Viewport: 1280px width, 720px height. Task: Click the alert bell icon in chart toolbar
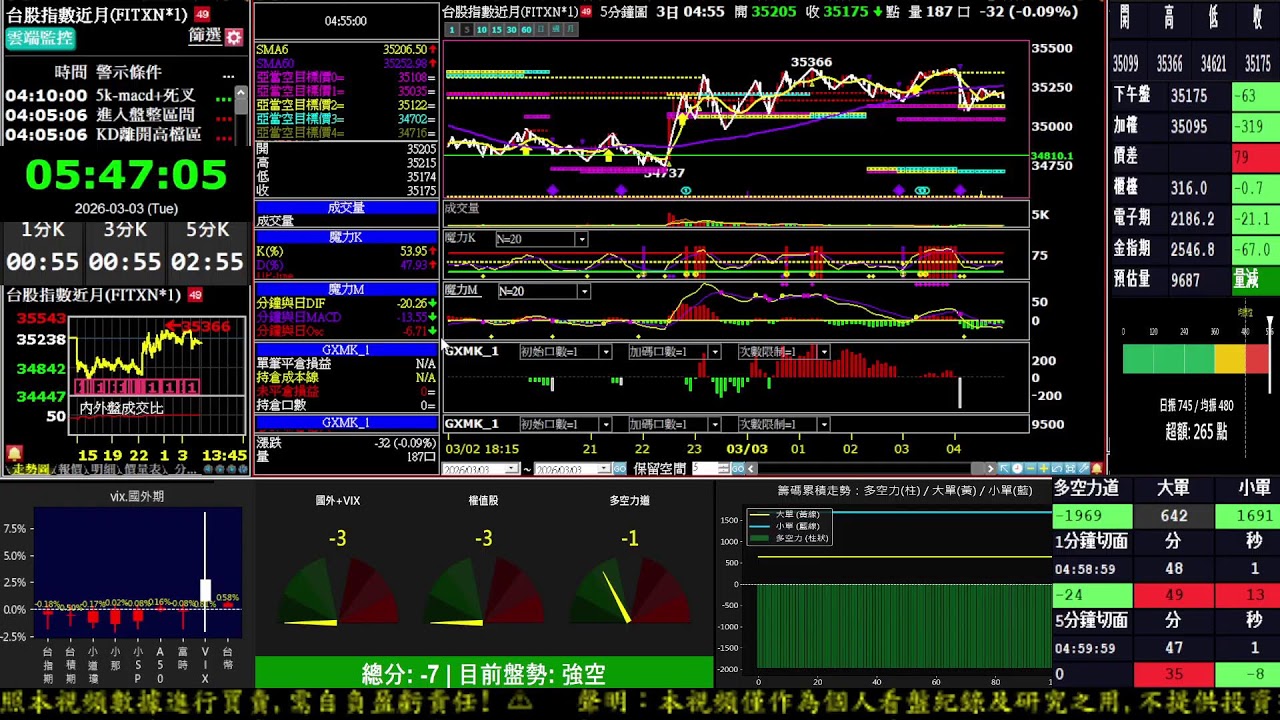pyautogui.click(x=1096, y=468)
